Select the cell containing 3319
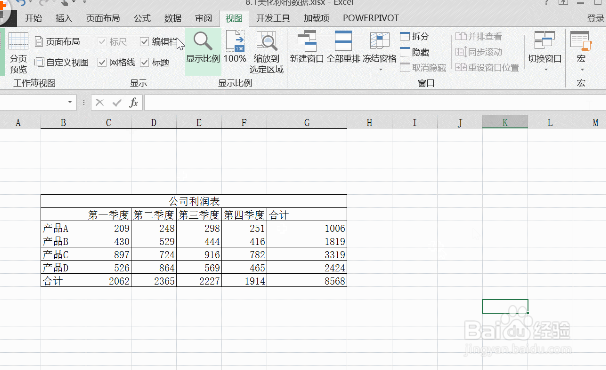606x370 pixels. pyautogui.click(x=307, y=254)
